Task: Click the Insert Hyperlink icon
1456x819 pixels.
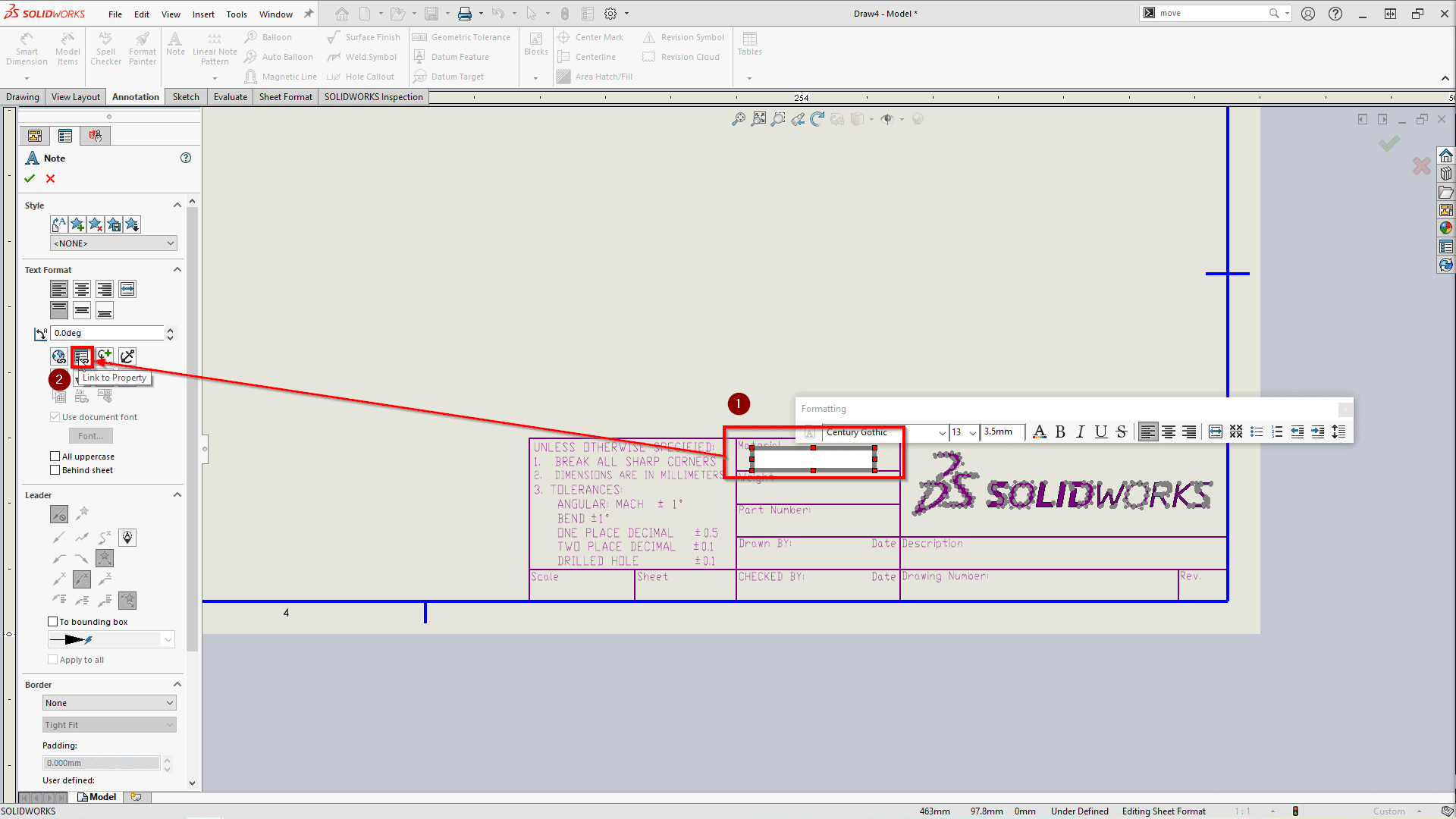Action: [59, 356]
